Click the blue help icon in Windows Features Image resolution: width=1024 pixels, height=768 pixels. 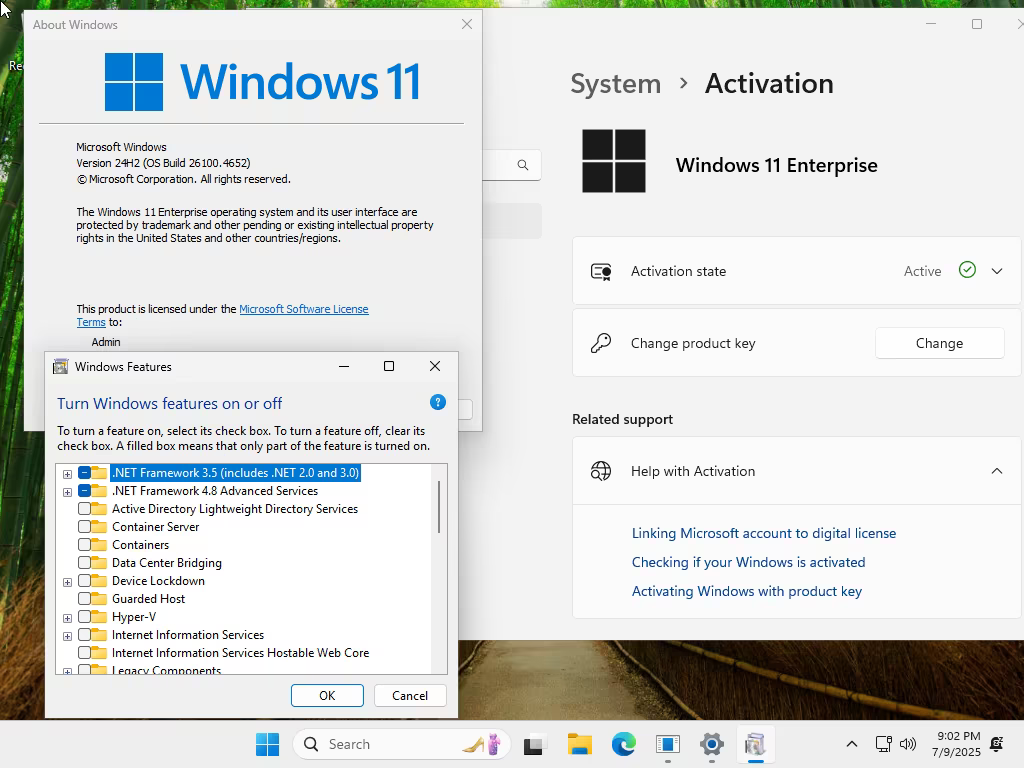click(438, 402)
